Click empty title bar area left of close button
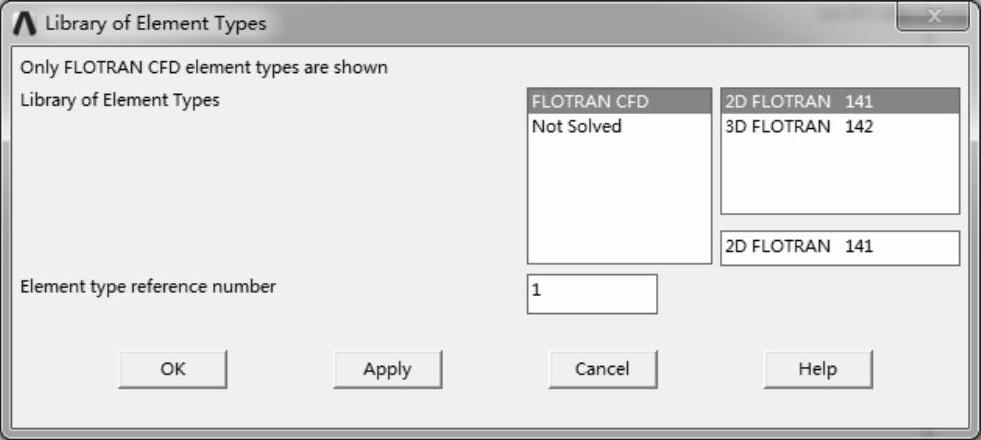The width and height of the screenshot is (981, 440). (600, 20)
